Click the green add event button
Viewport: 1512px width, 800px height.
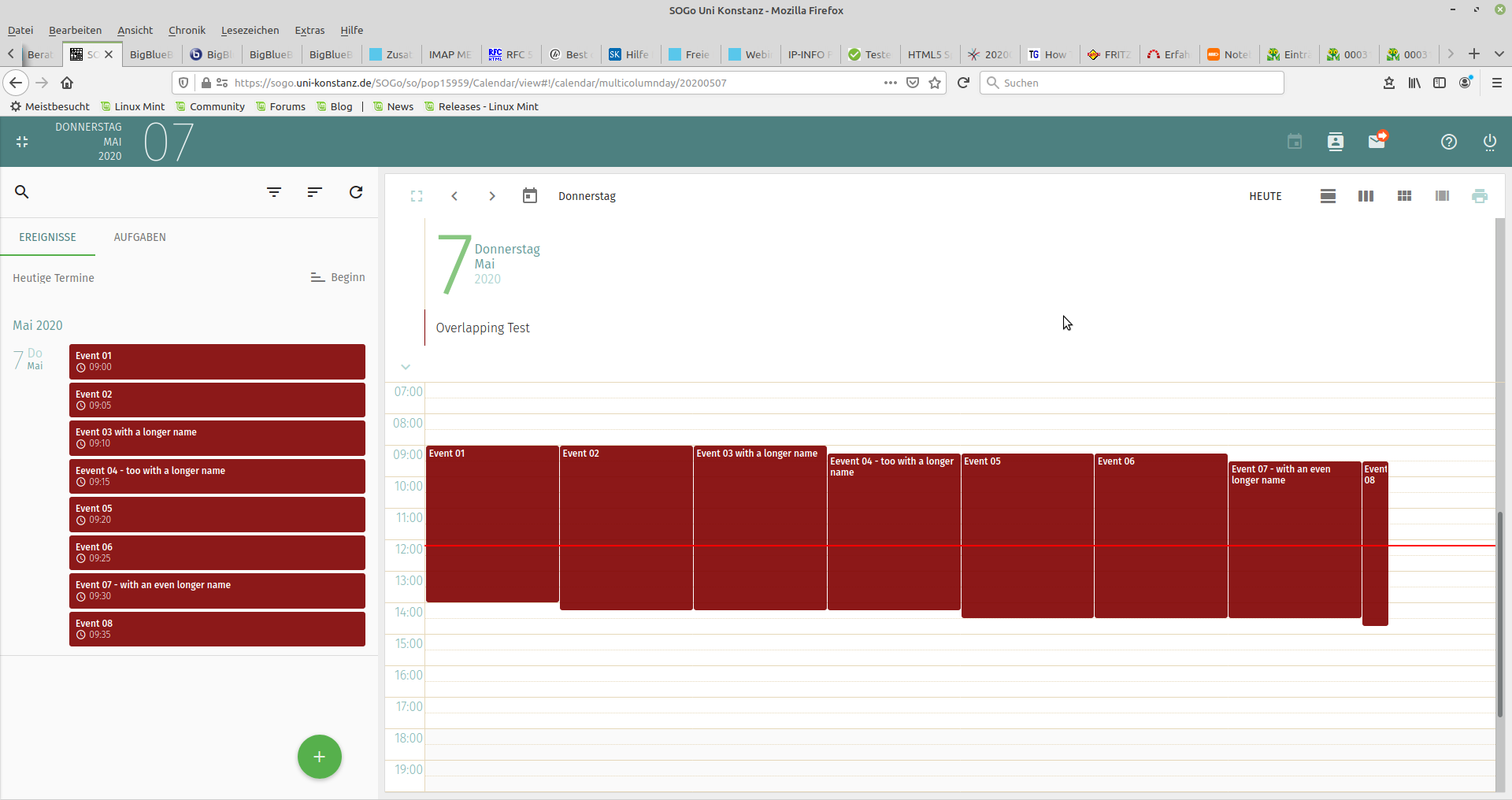319,757
